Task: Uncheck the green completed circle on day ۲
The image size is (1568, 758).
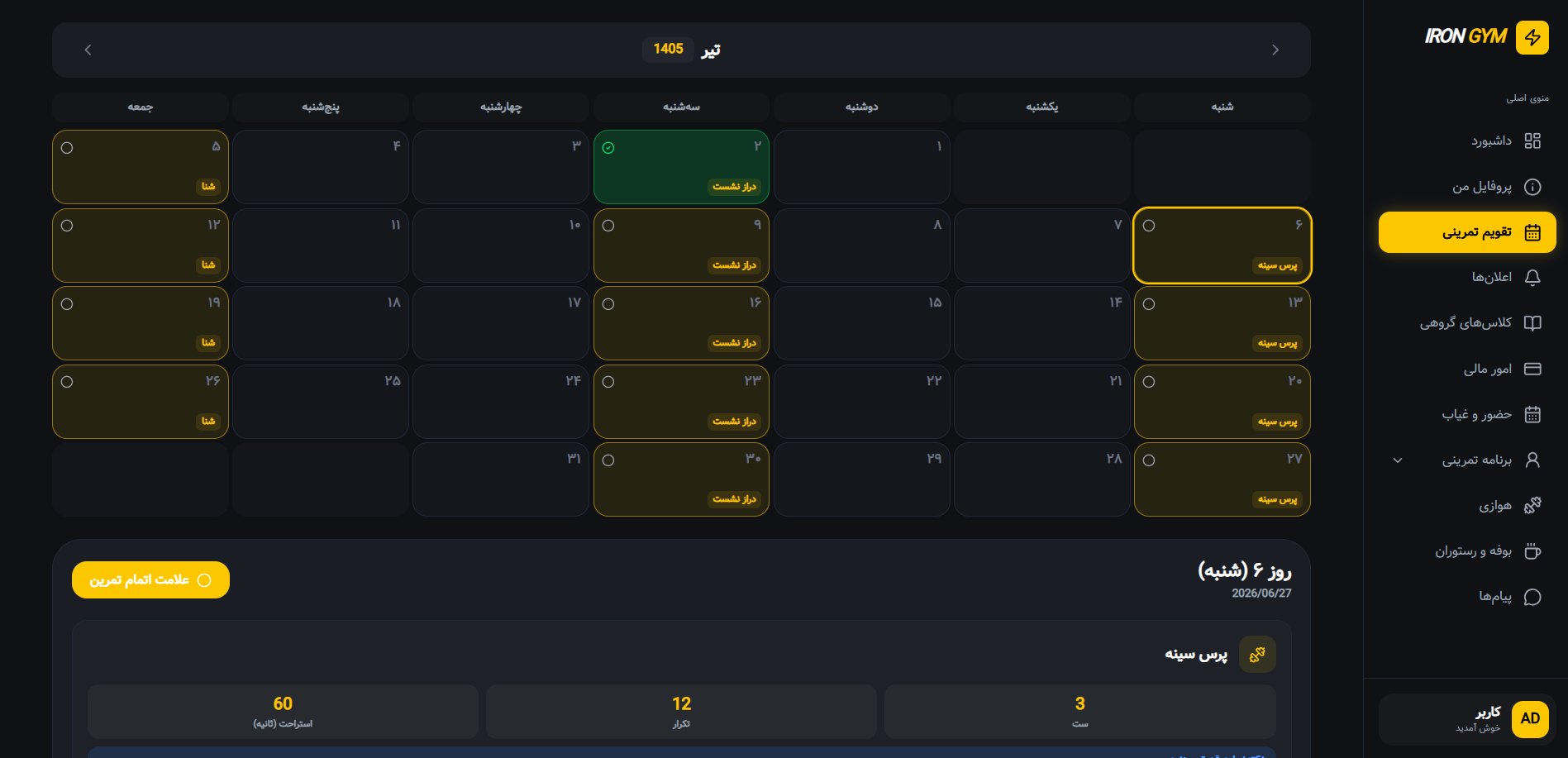Action: click(x=608, y=148)
